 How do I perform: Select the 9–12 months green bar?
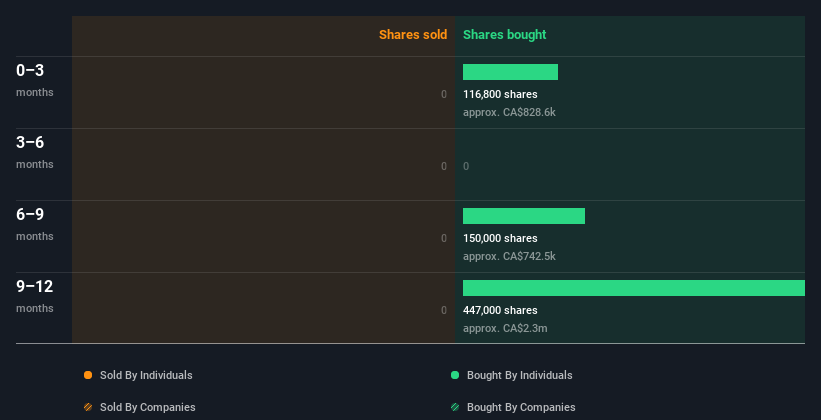coord(634,288)
